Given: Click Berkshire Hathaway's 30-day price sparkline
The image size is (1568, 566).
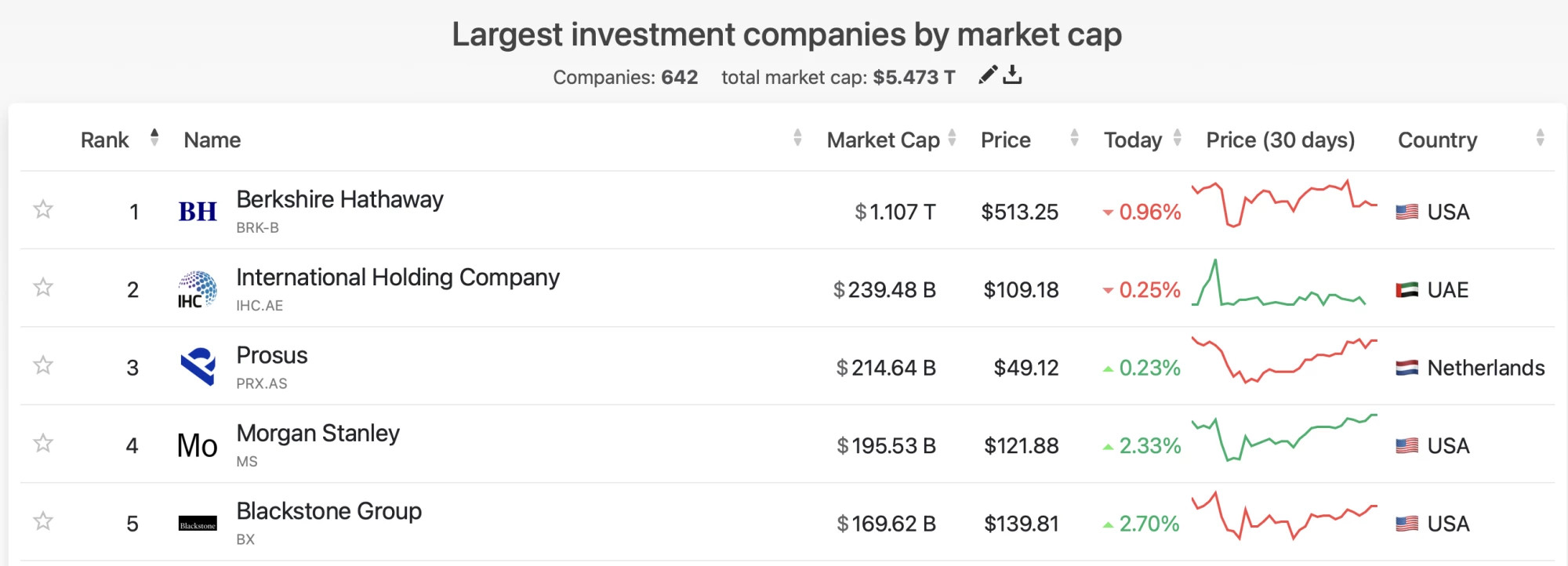Looking at the screenshot, I should [1284, 204].
